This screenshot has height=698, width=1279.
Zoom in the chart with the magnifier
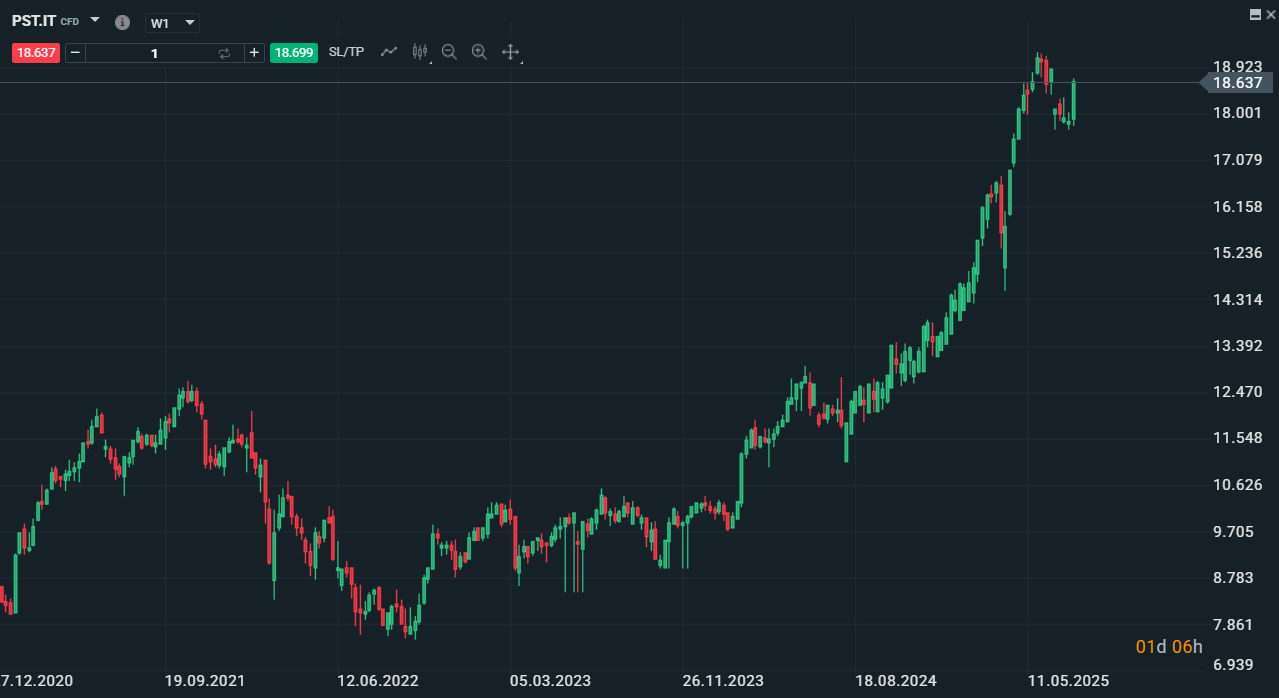point(479,52)
